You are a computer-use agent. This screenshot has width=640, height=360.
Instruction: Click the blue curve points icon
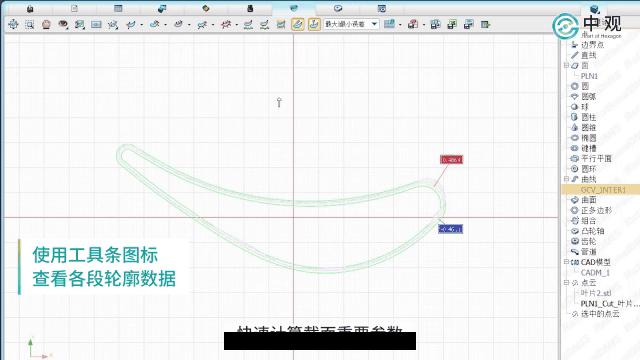pos(202,24)
